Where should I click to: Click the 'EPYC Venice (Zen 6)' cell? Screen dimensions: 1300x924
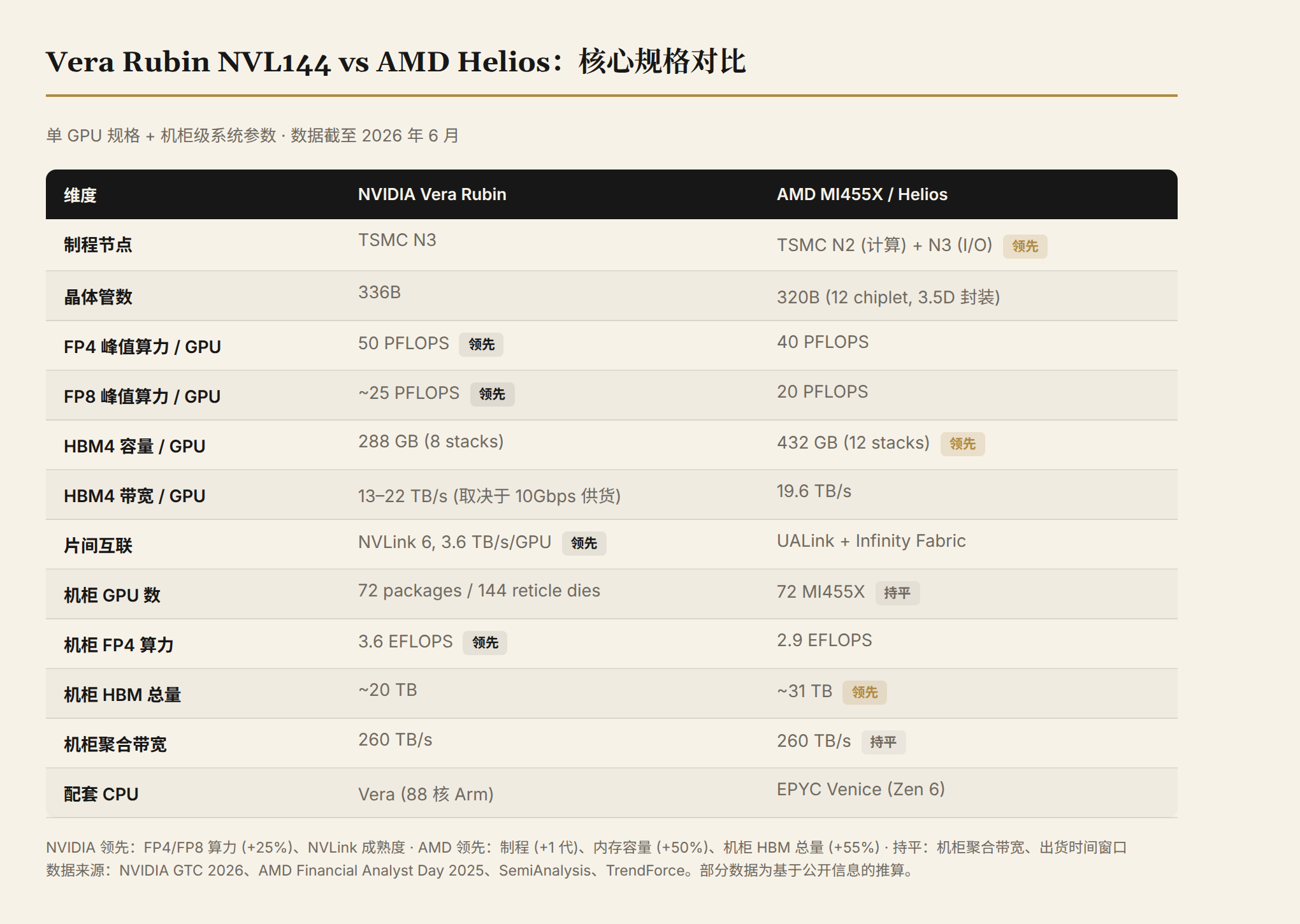tap(861, 790)
